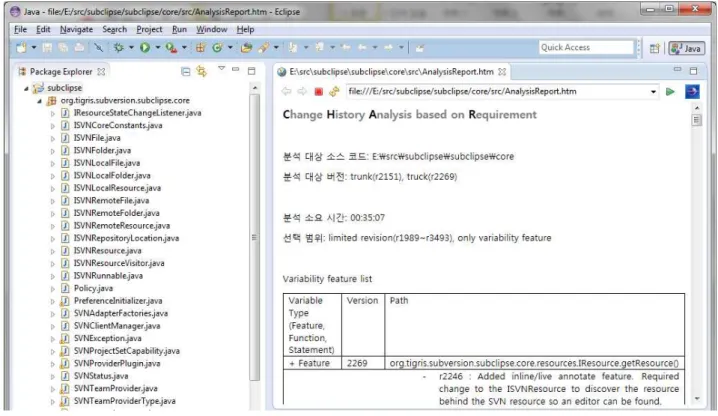Open the Project menu
The image size is (718, 416).
pyautogui.click(x=149, y=29)
